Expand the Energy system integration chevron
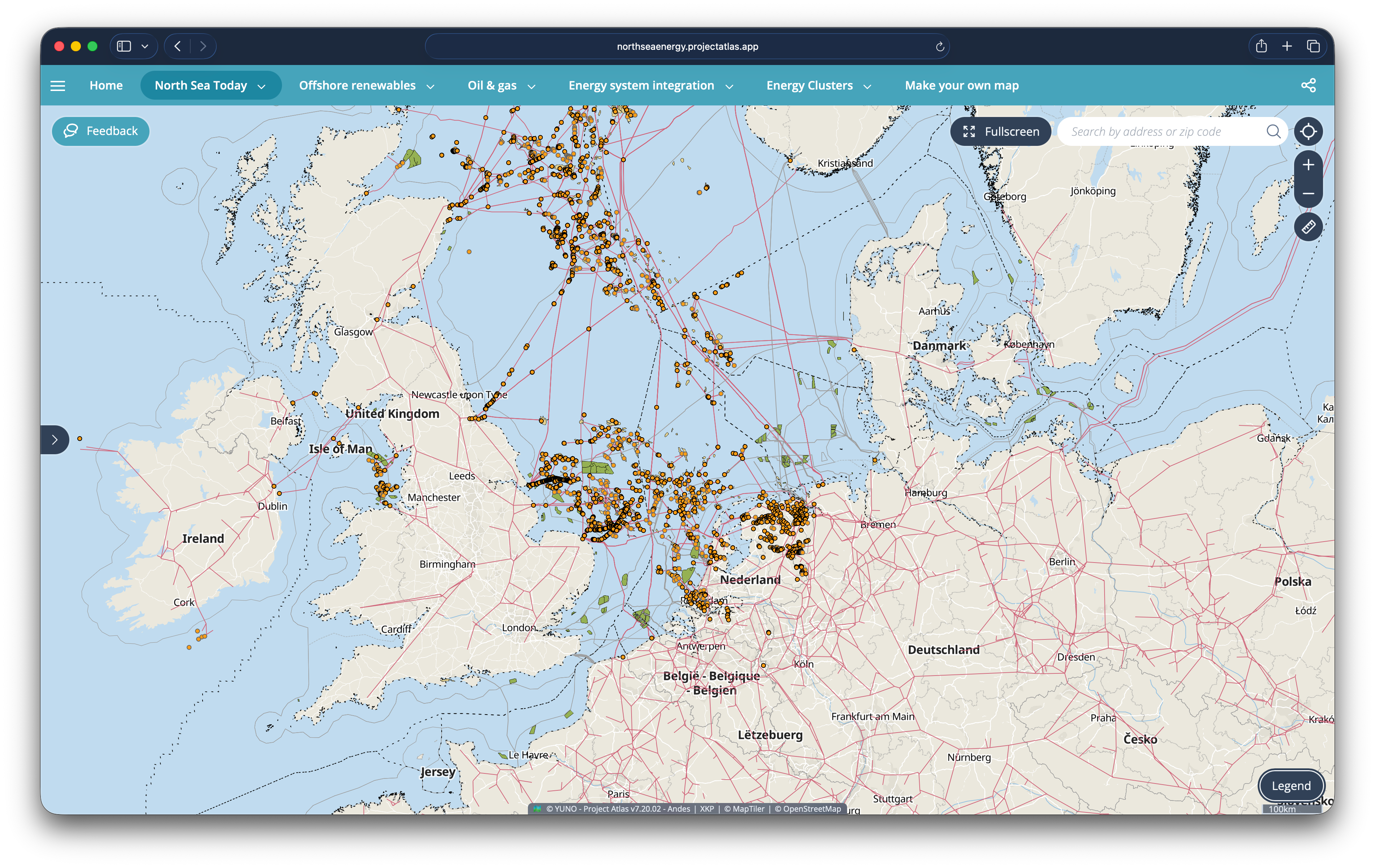Viewport: 1375px width, 868px height. (x=729, y=87)
